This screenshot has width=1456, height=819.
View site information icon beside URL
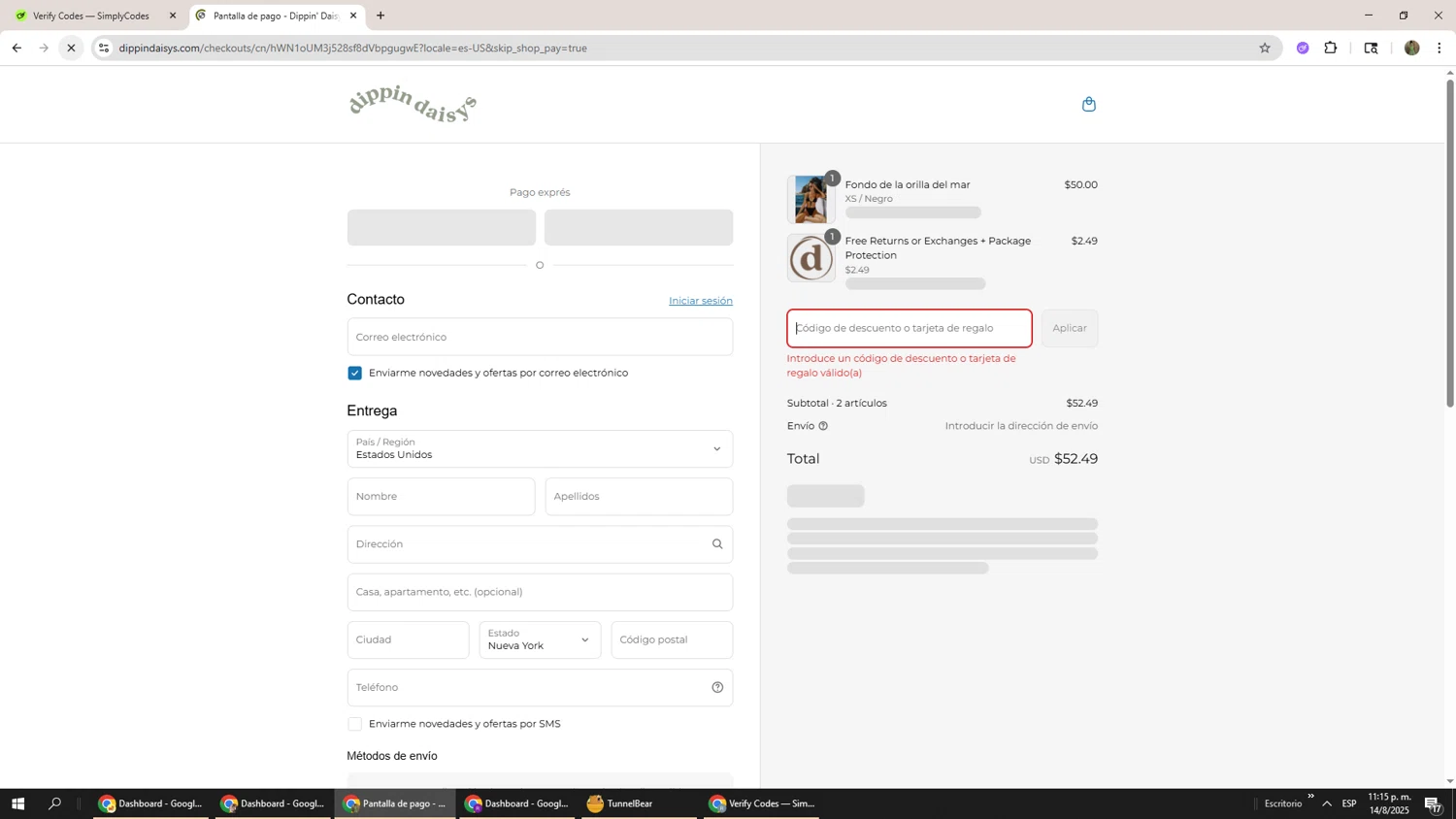(104, 48)
